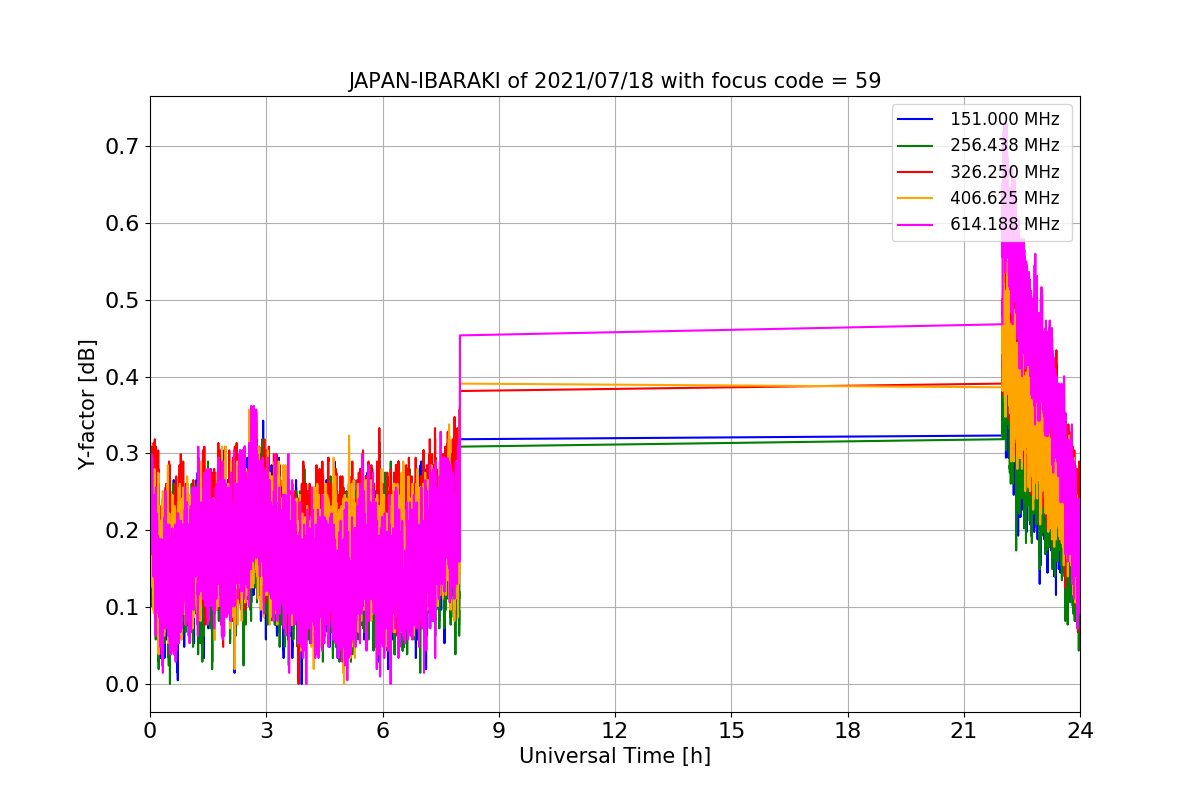Click the y-axis tick label 0.6
The width and height of the screenshot is (1200, 800).
(121, 223)
